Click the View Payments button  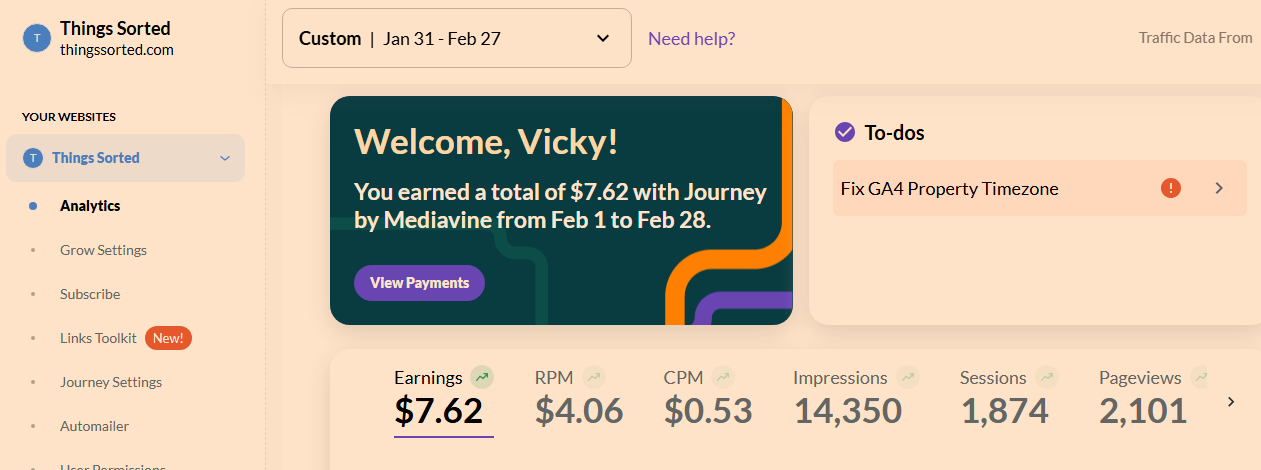[419, 283]
